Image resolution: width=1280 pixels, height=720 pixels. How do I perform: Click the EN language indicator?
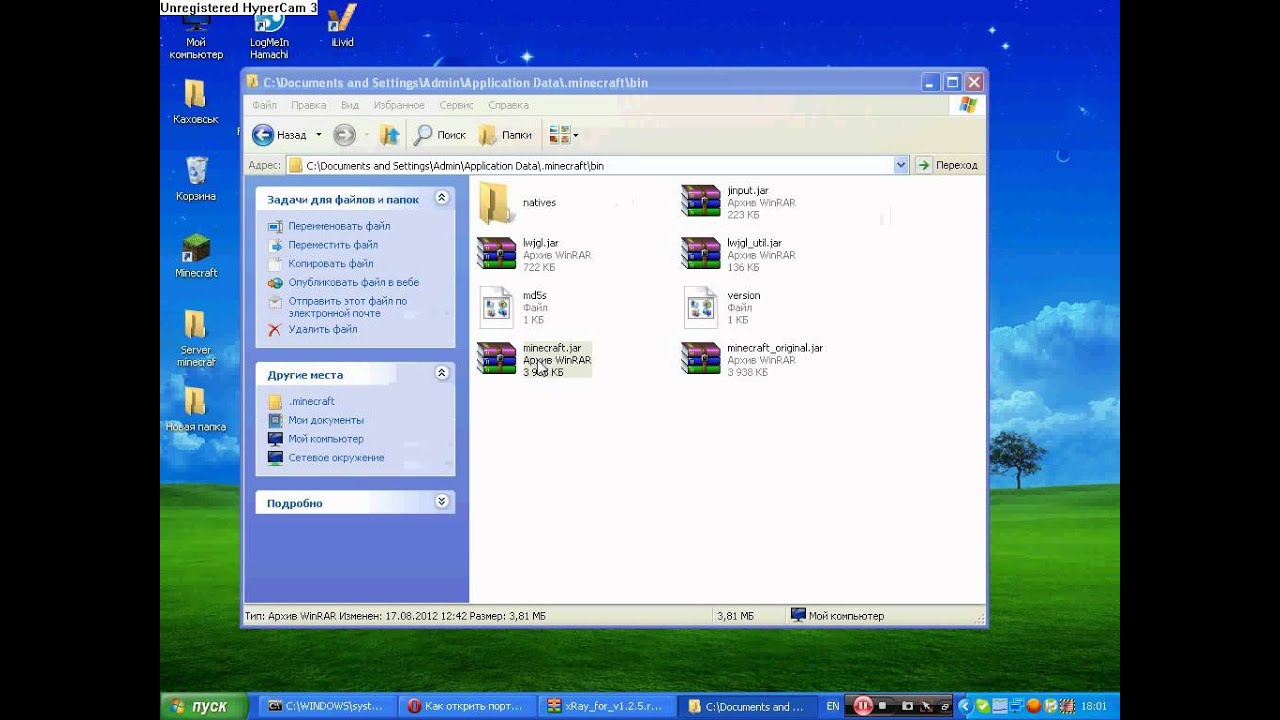coord(833,706)
